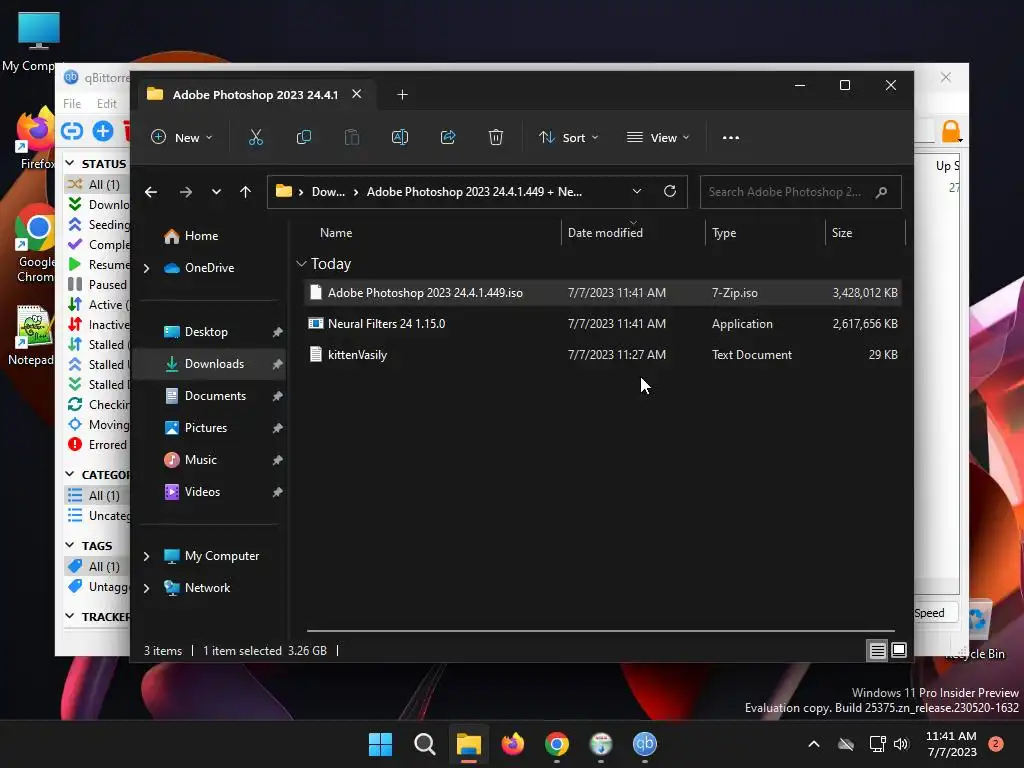Select Errored filter in qBittorrent
The image size is (1024, 768).
[98, 445]
